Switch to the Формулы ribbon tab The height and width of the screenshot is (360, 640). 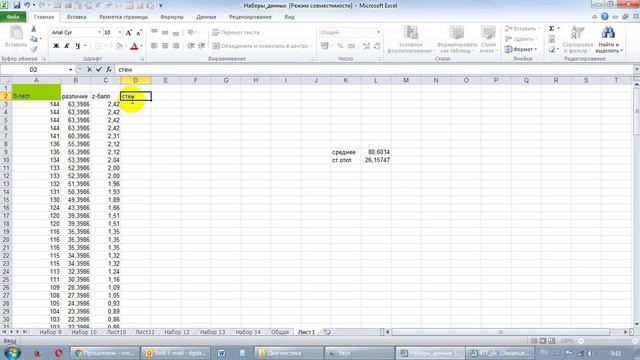point(172,17)
